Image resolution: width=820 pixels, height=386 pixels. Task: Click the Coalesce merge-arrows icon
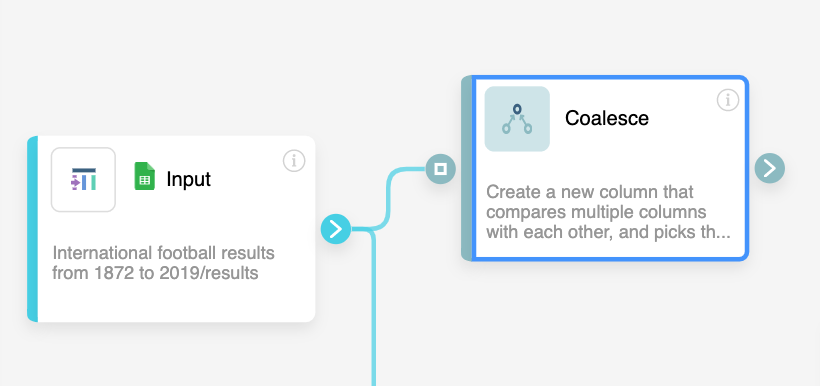[517, 119]
